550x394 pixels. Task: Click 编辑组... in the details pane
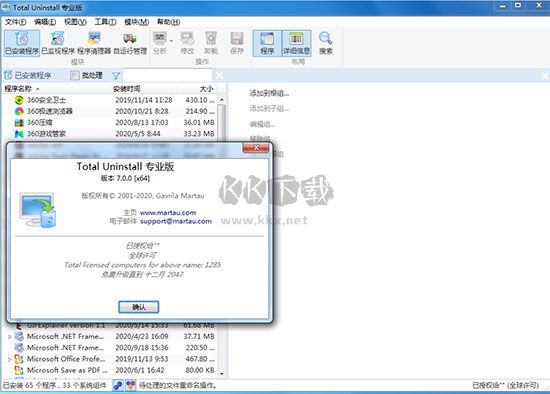[x=262, y=124]
